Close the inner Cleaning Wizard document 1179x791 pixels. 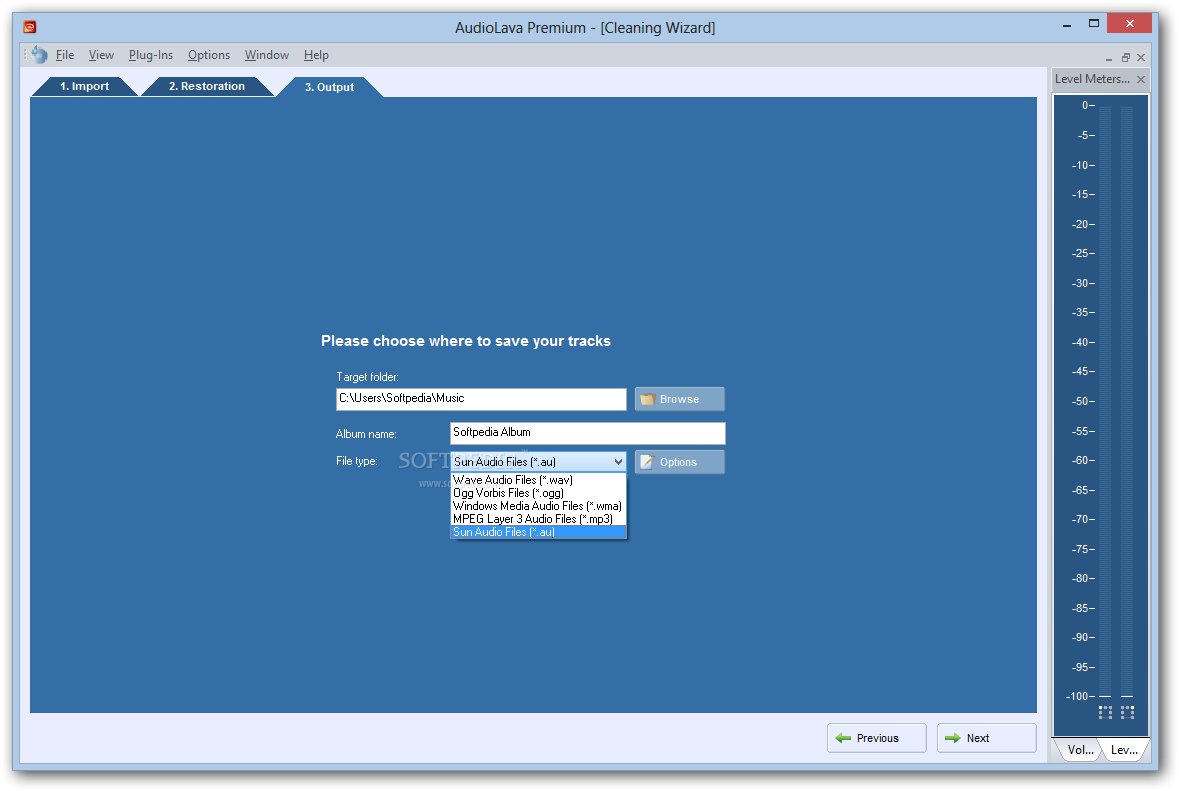(1141, 58)
